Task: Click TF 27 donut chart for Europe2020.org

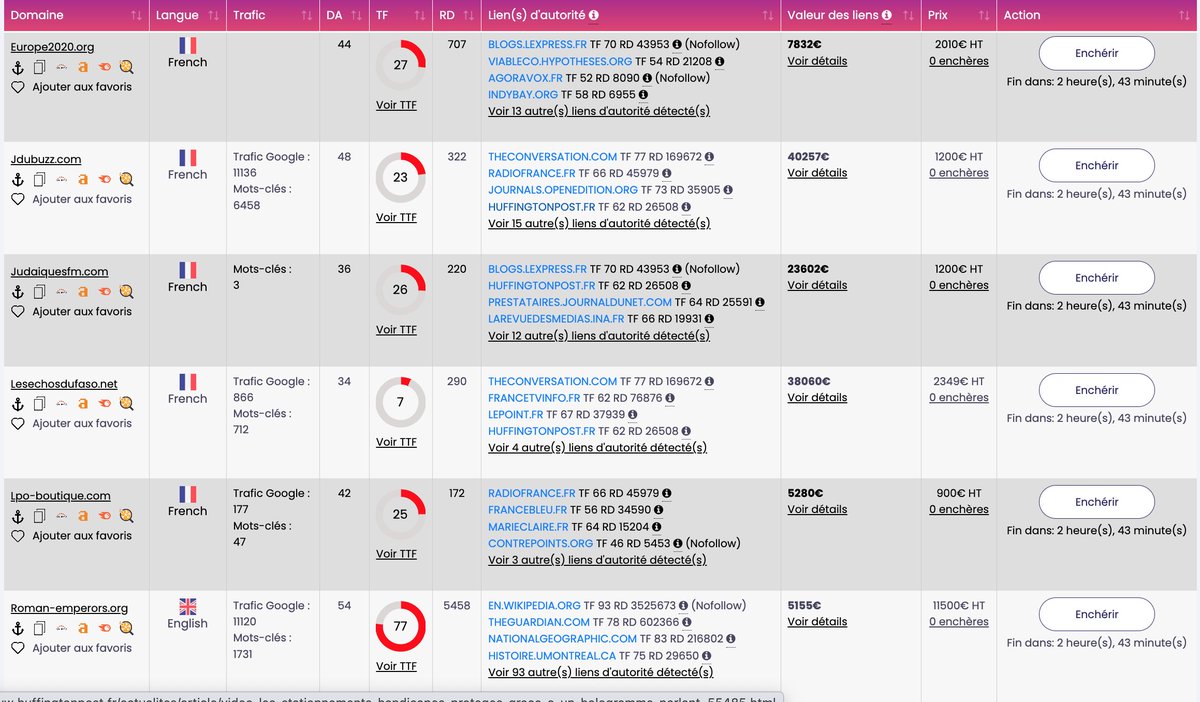Action: click(x=400, y=65)
